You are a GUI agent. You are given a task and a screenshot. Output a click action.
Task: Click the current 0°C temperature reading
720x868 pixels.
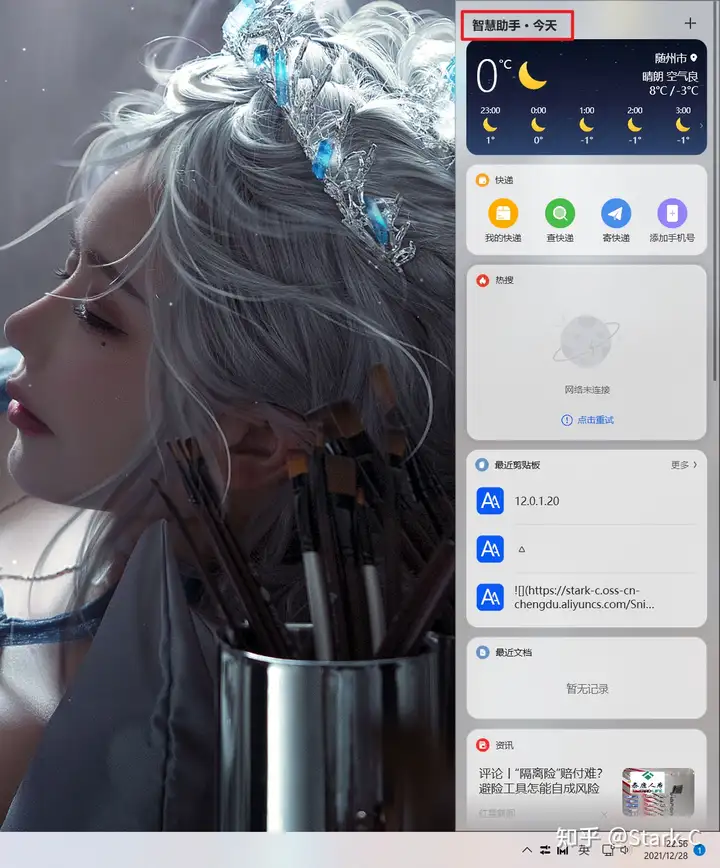(x=494, y=75)
